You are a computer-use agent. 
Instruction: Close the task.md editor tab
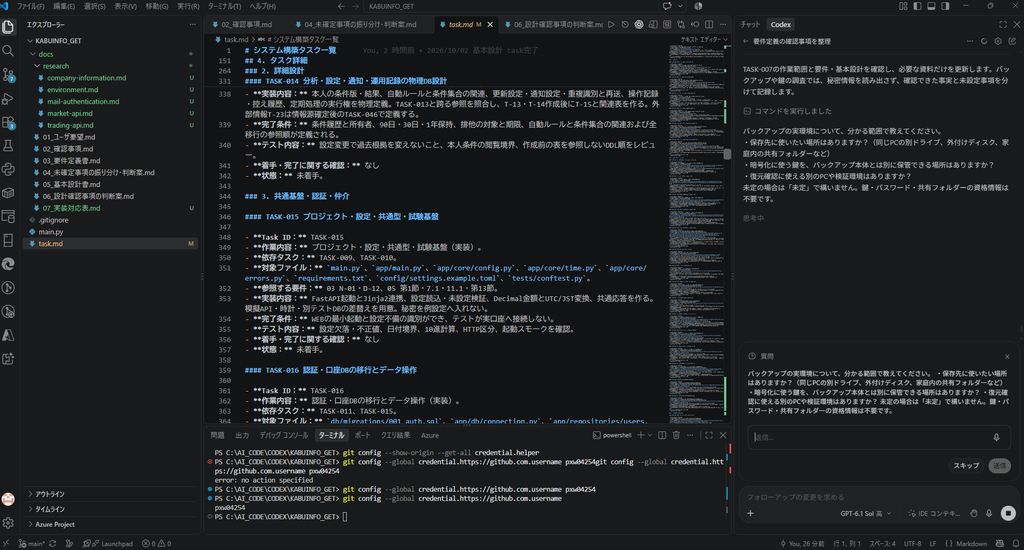(x=490, y=25)
